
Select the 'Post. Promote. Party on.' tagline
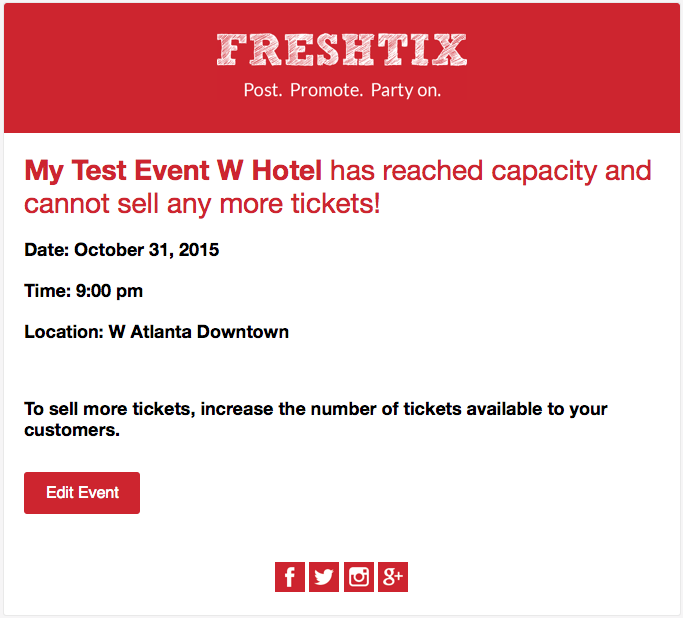342,90
